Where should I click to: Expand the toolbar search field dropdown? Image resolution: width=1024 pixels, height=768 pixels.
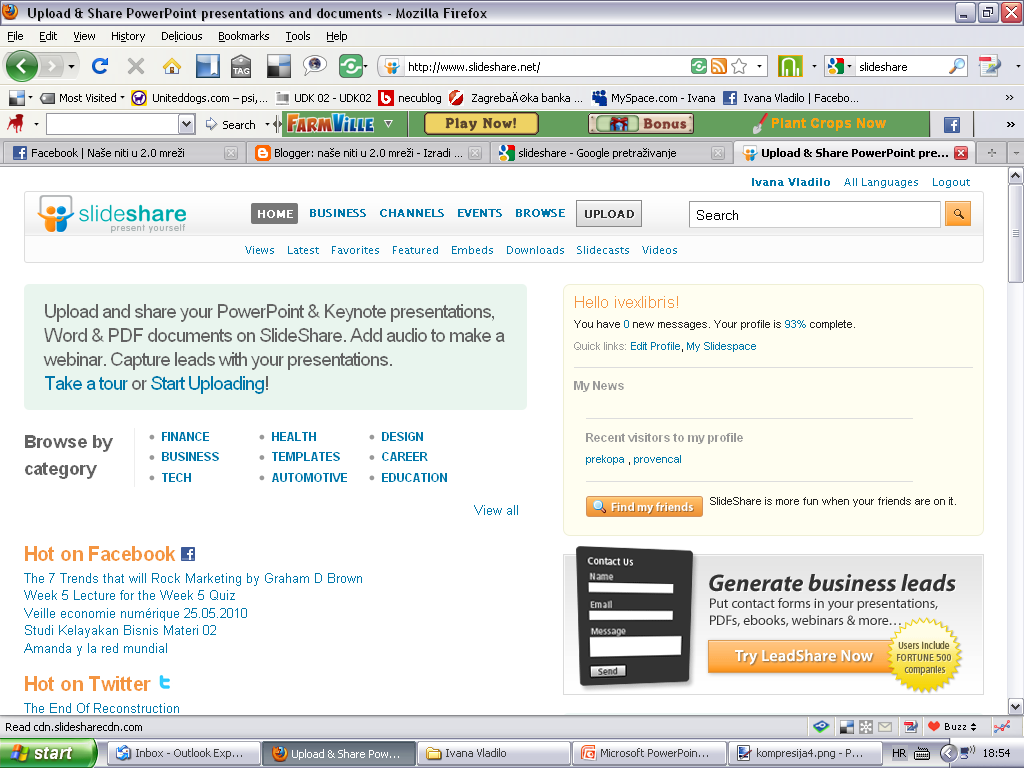186,124
